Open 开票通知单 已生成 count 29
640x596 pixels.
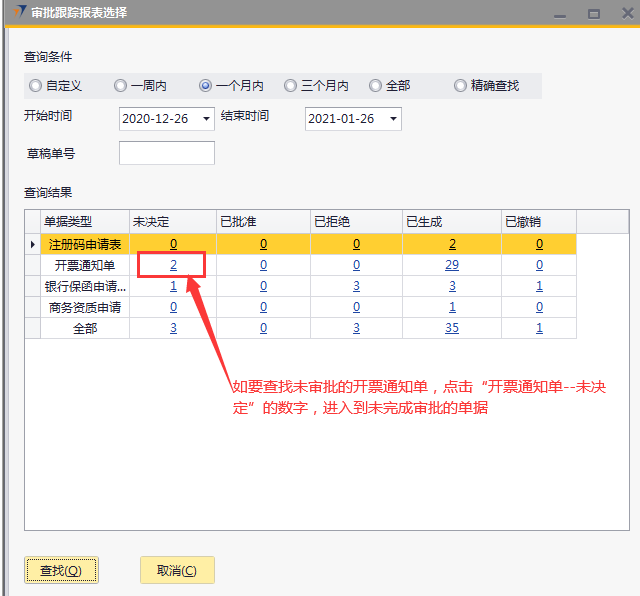click(452, 265)
